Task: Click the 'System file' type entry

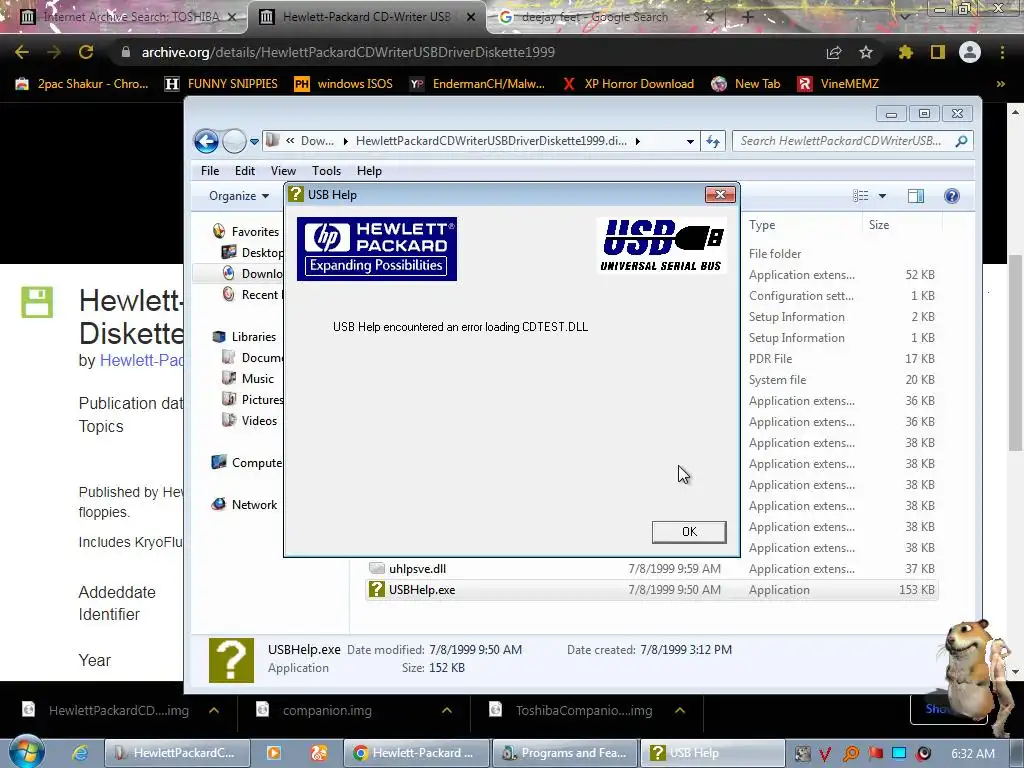Action: pyautogui.click(x=777, y=379)
